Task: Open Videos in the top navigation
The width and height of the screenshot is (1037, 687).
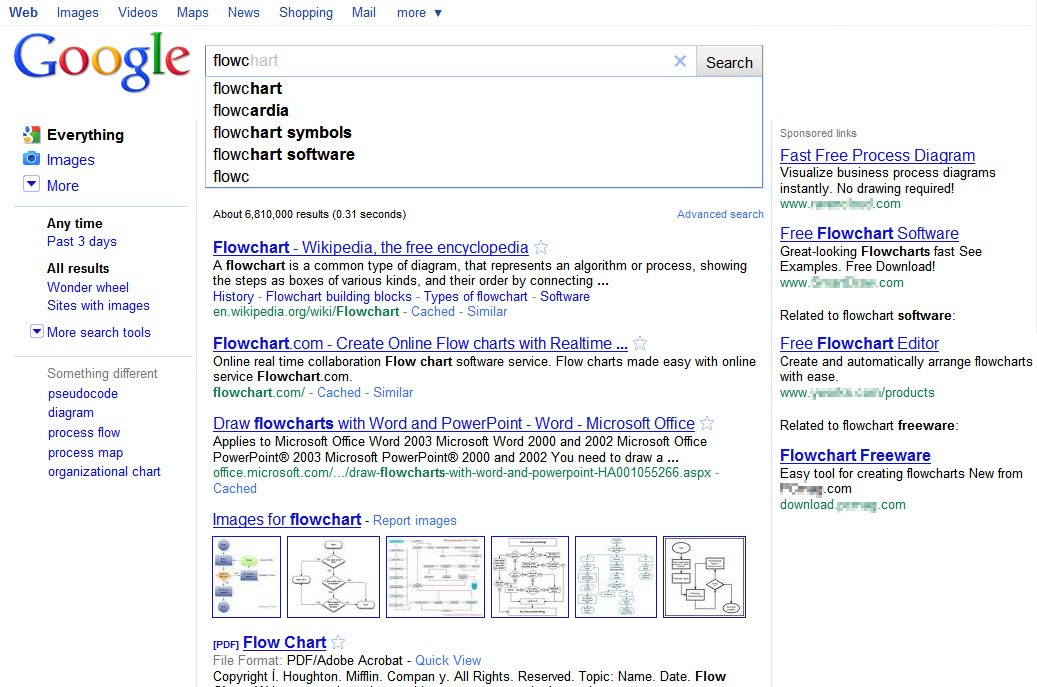Action: tap(138, 13)
